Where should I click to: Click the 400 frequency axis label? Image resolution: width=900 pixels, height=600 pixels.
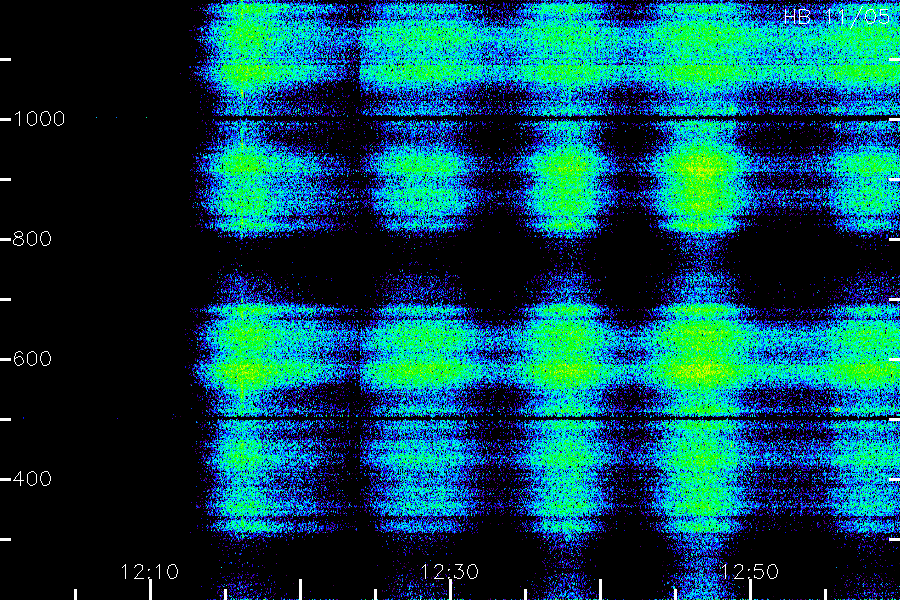[x=32, y=479]
